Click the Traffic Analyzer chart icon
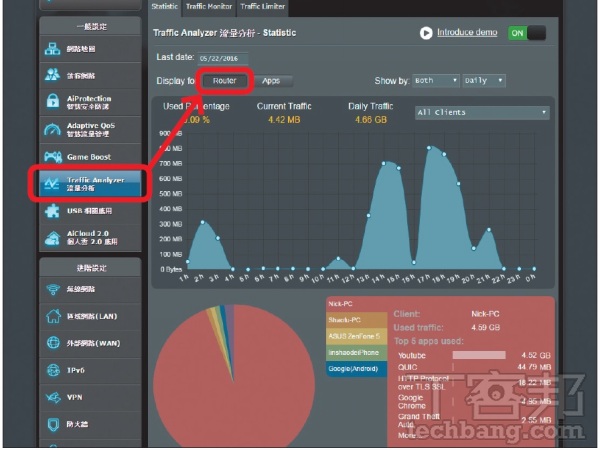Screen dimensions: 600x450 pyautogui.click(x=52, y=184)
